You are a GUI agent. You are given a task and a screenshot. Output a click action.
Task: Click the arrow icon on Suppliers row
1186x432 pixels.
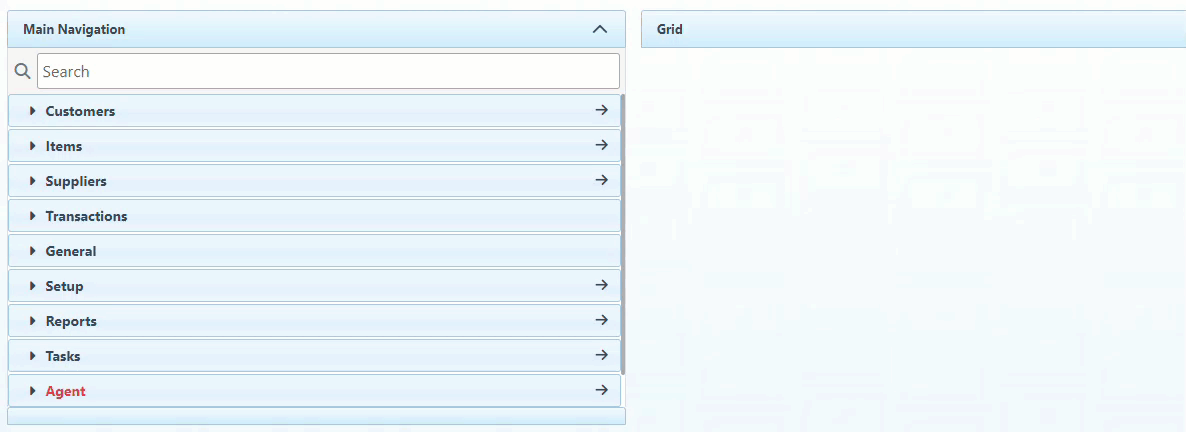pyautogui.click(x=601, y=180)
